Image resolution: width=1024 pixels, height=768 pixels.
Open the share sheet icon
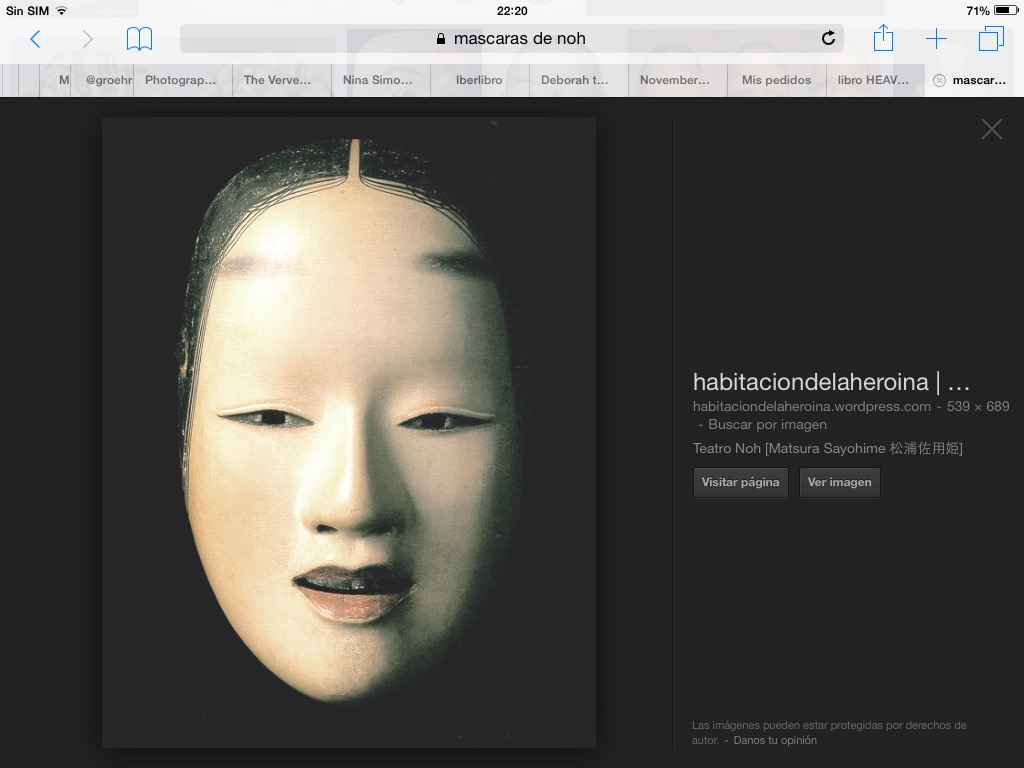[x=883, y=38]
